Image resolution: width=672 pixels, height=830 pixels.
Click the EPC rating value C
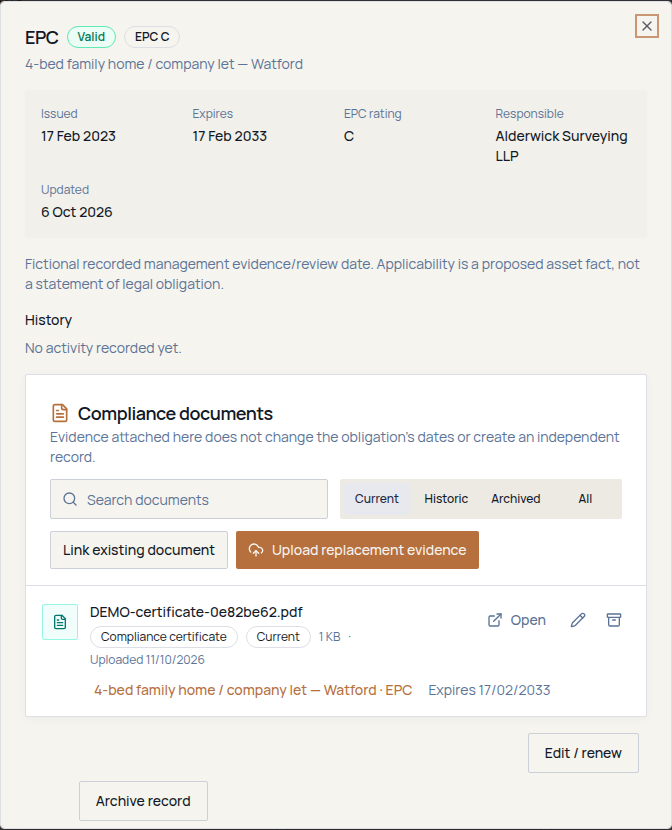349,136
